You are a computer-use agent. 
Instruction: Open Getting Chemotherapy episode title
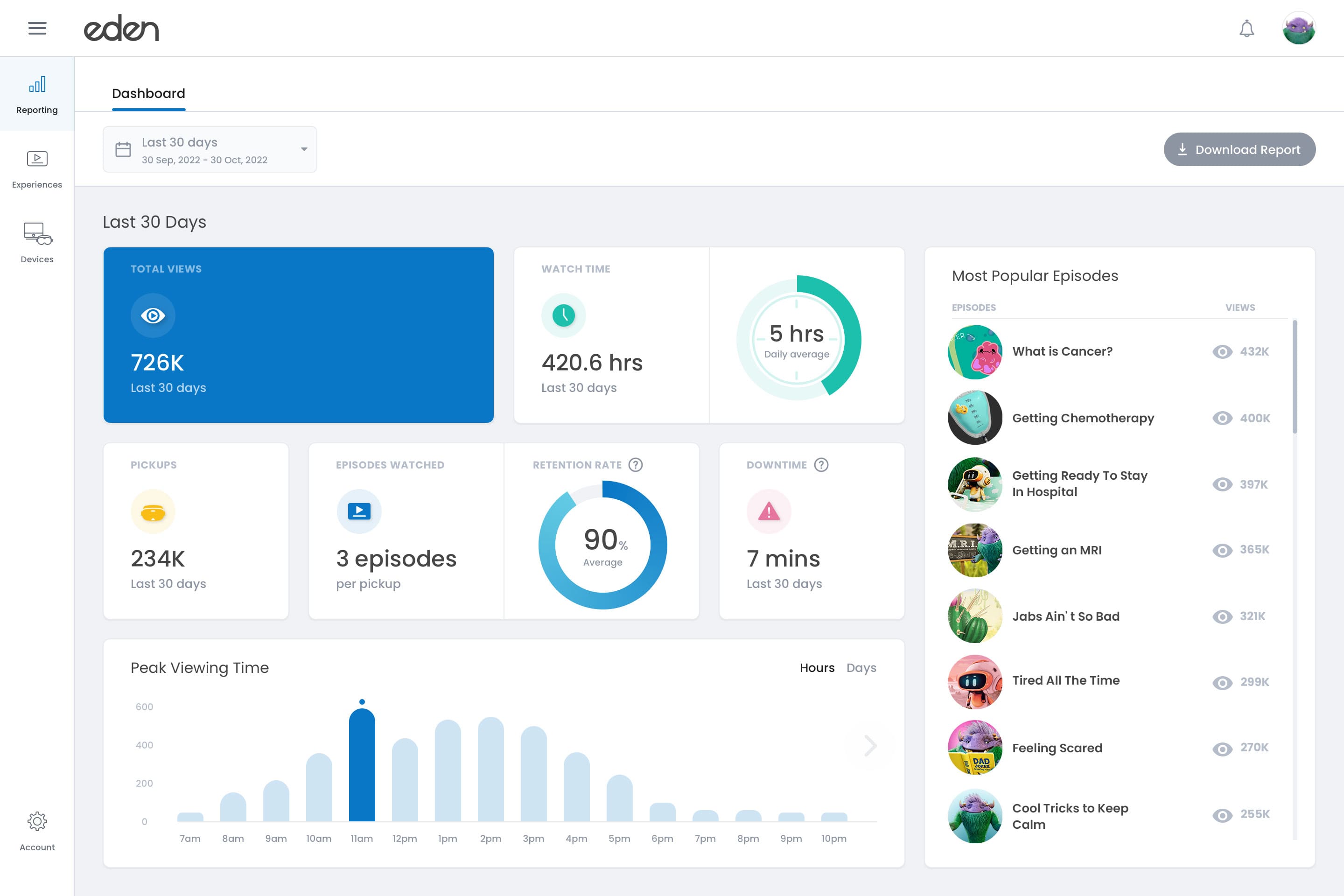point(1083,418)
